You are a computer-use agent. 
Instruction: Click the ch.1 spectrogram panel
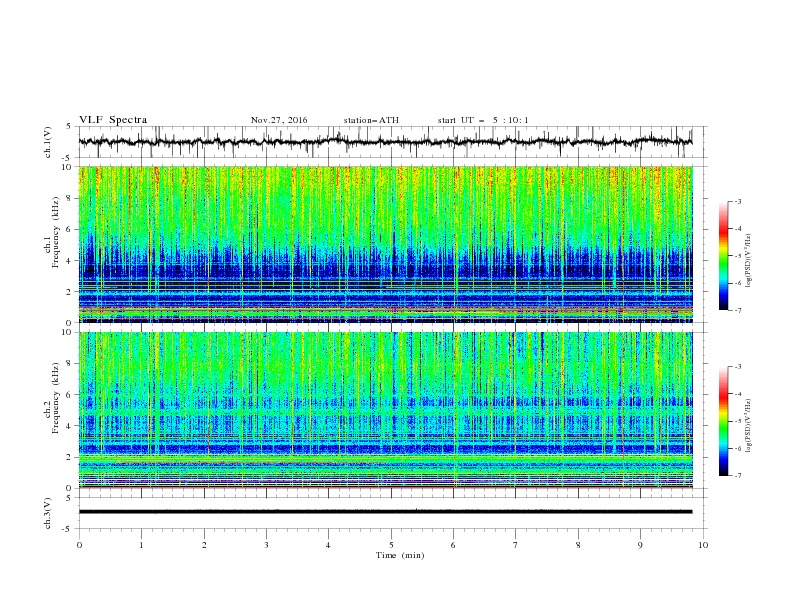click(x=385, y=244)
